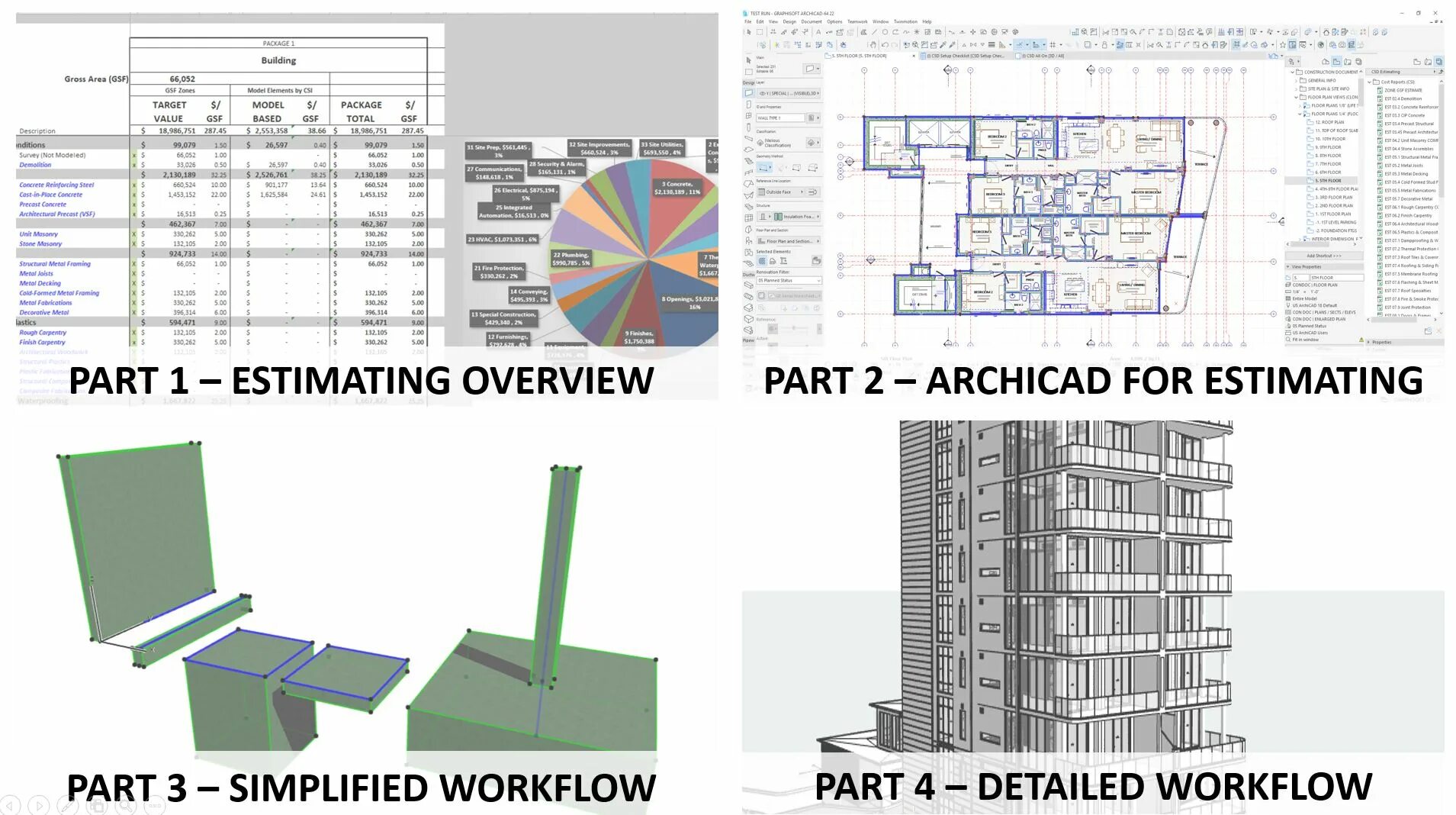Toggle the View Map button in Navigator
This screenshot has width=1456, height=815.
(x=1336, y=62)
